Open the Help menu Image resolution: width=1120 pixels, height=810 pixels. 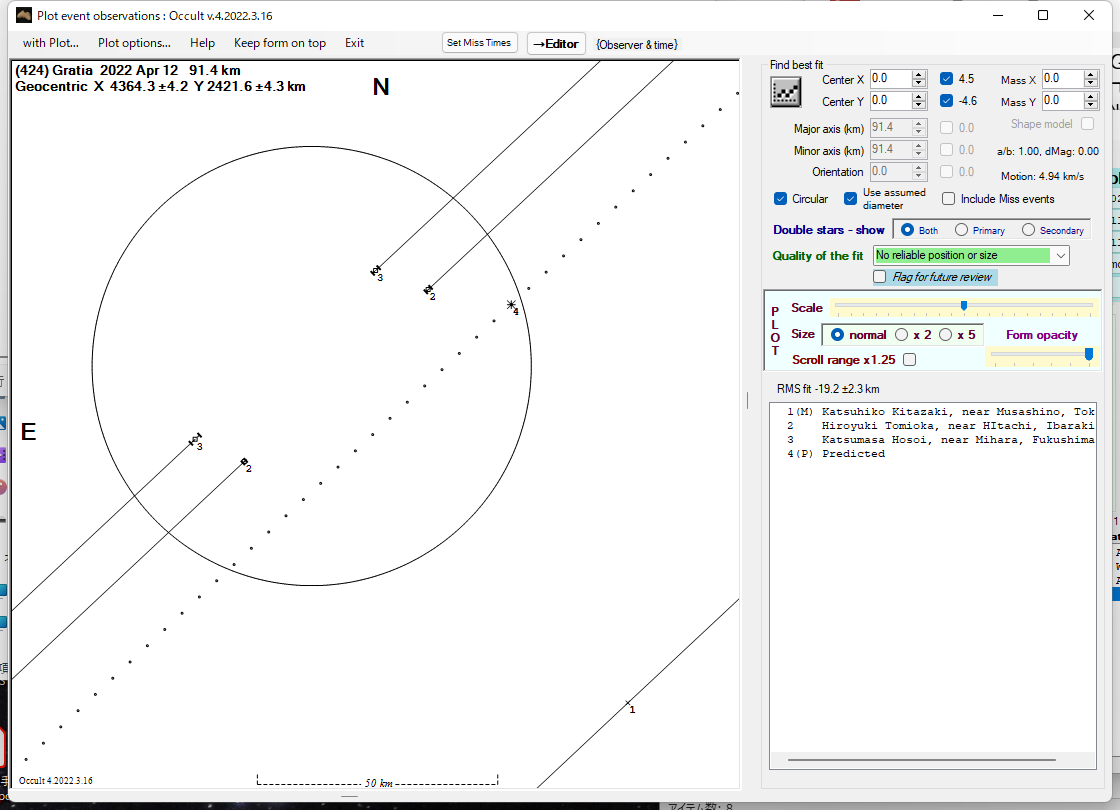click(x=202, y=43)
